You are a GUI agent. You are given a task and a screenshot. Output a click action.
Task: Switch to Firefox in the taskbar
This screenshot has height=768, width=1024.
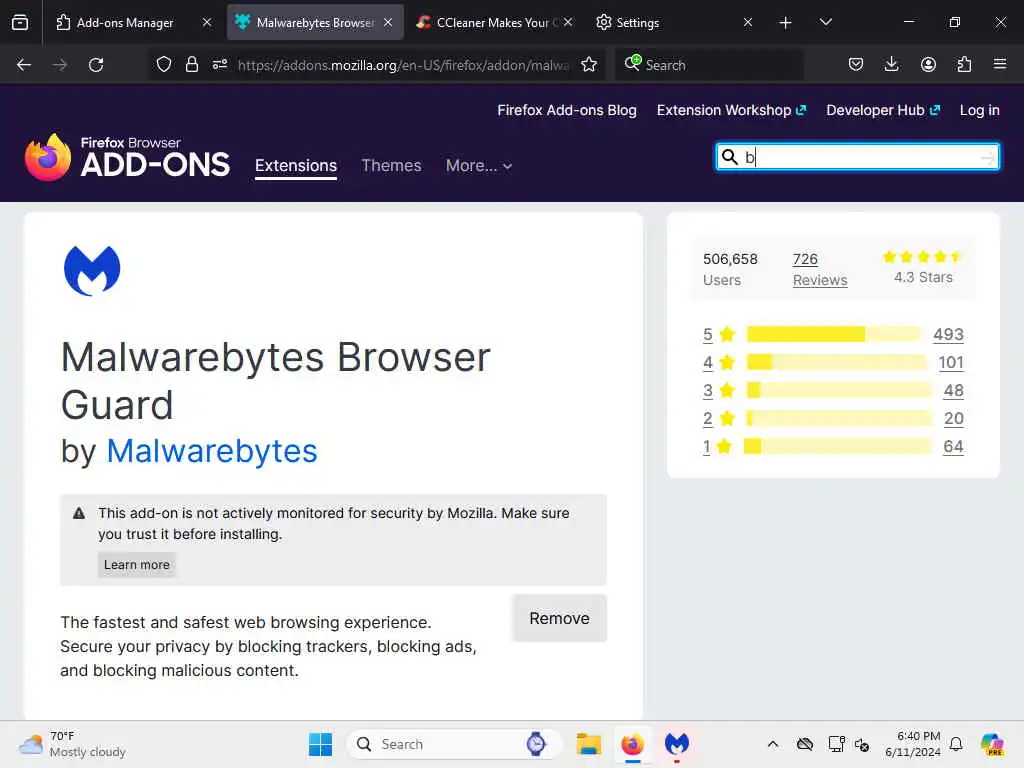point(632,744)
